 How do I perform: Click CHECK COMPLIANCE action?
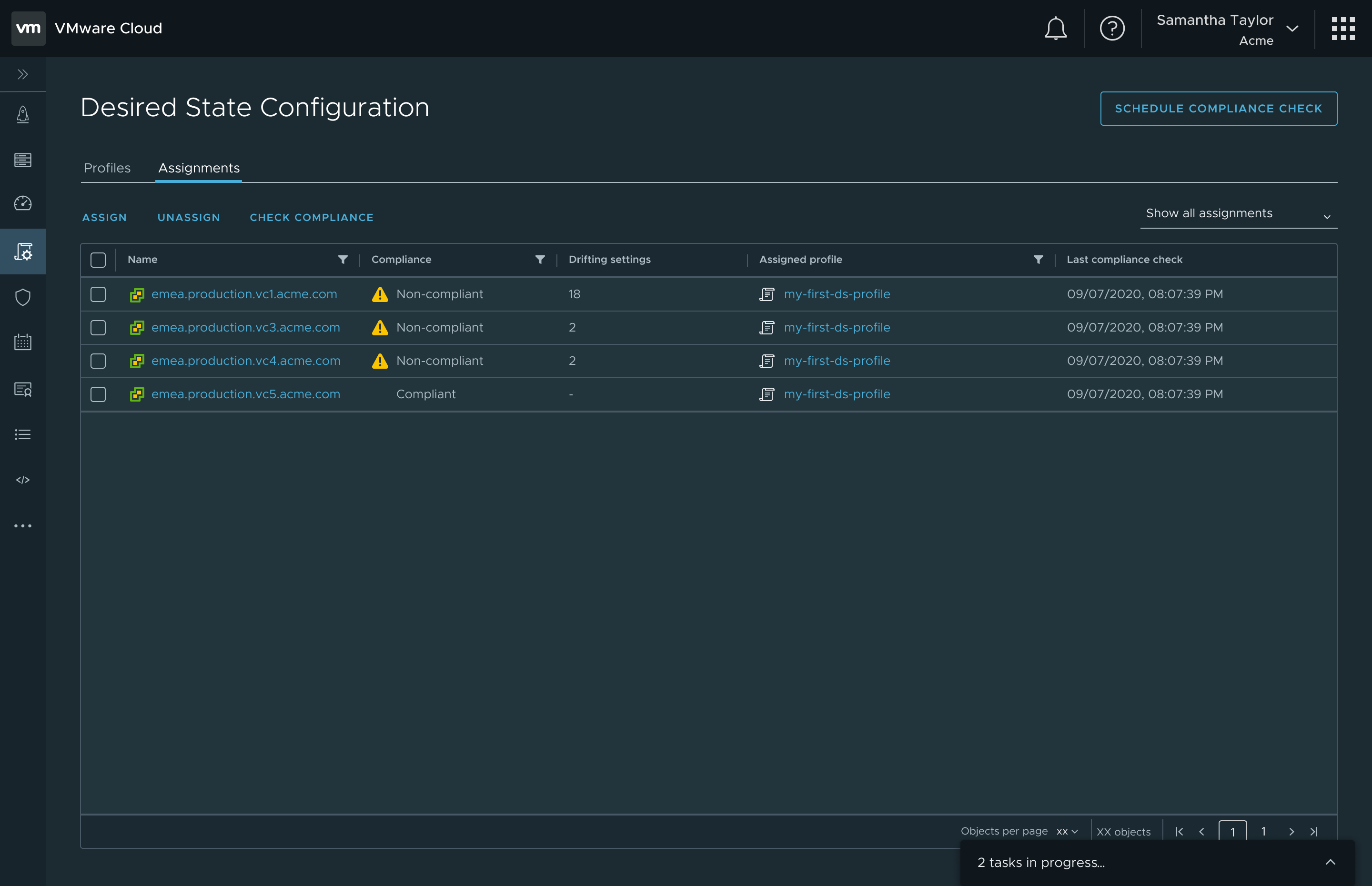pyautogui.click(x=311, y=218)
